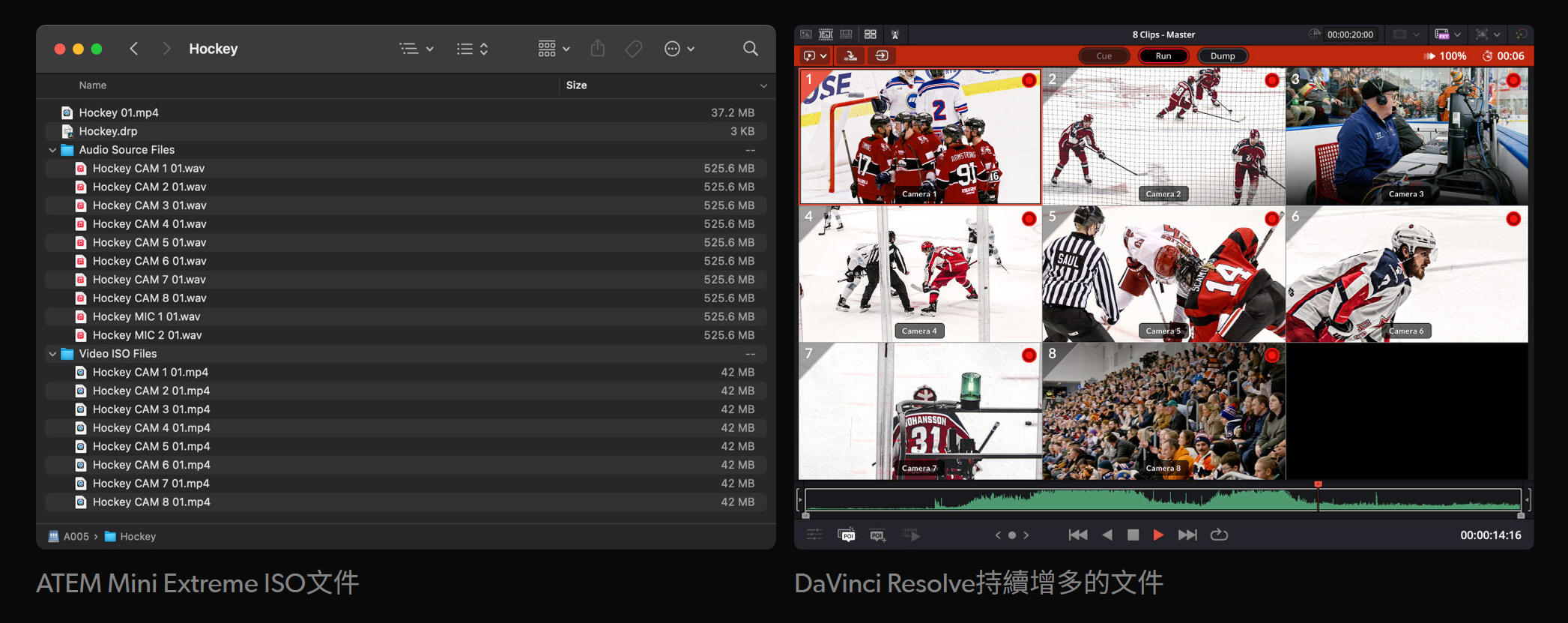This screenshot has height=623, width=1568.
Task: Click the loop playback icon
Action: (x=1219, y=535)
